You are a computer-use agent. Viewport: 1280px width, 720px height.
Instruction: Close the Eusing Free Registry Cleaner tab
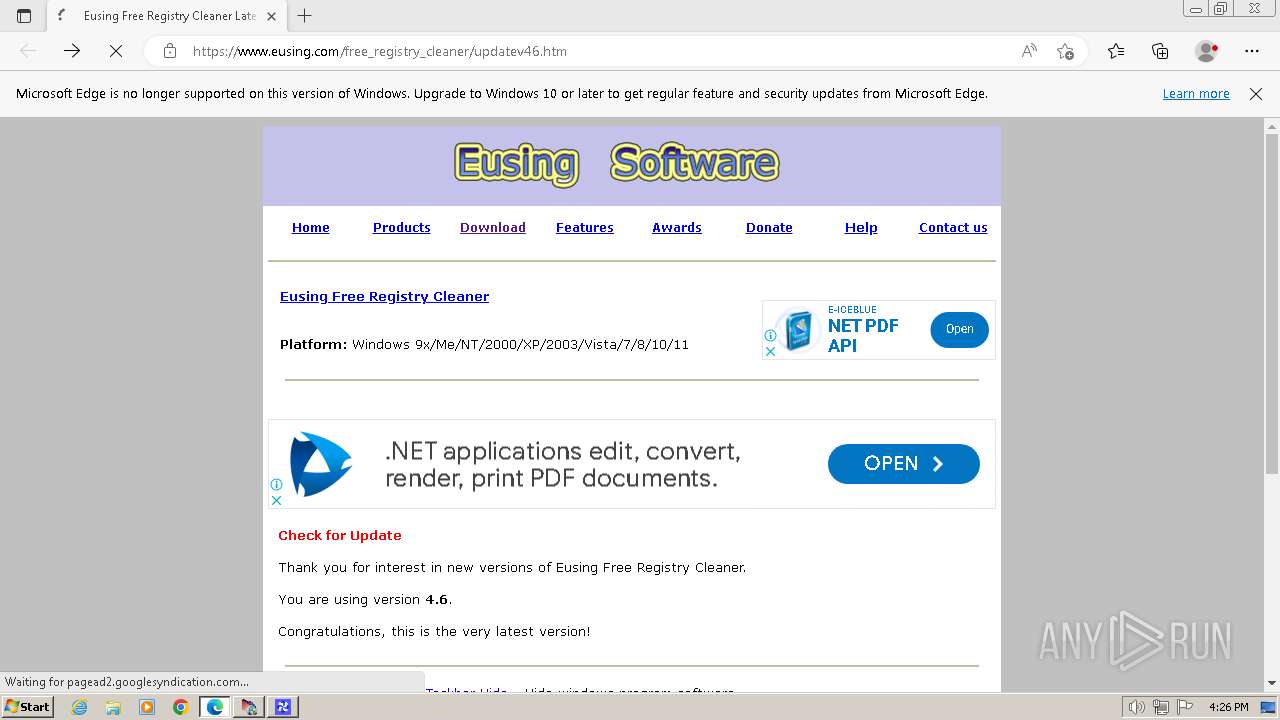[272, 16]
